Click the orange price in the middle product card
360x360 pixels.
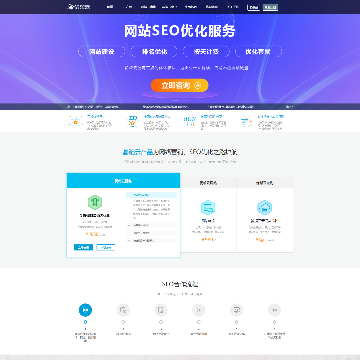pyautogui.click(x=208, y=239)
